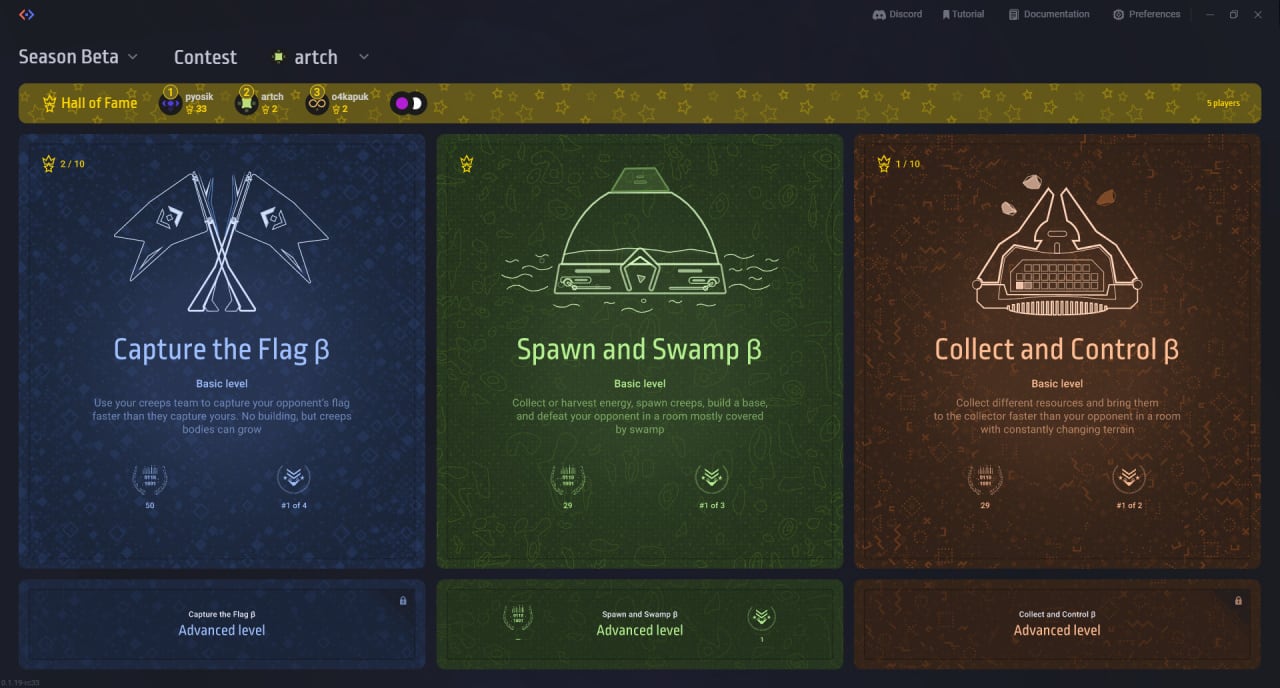Switch to the Contest tab

205,57
